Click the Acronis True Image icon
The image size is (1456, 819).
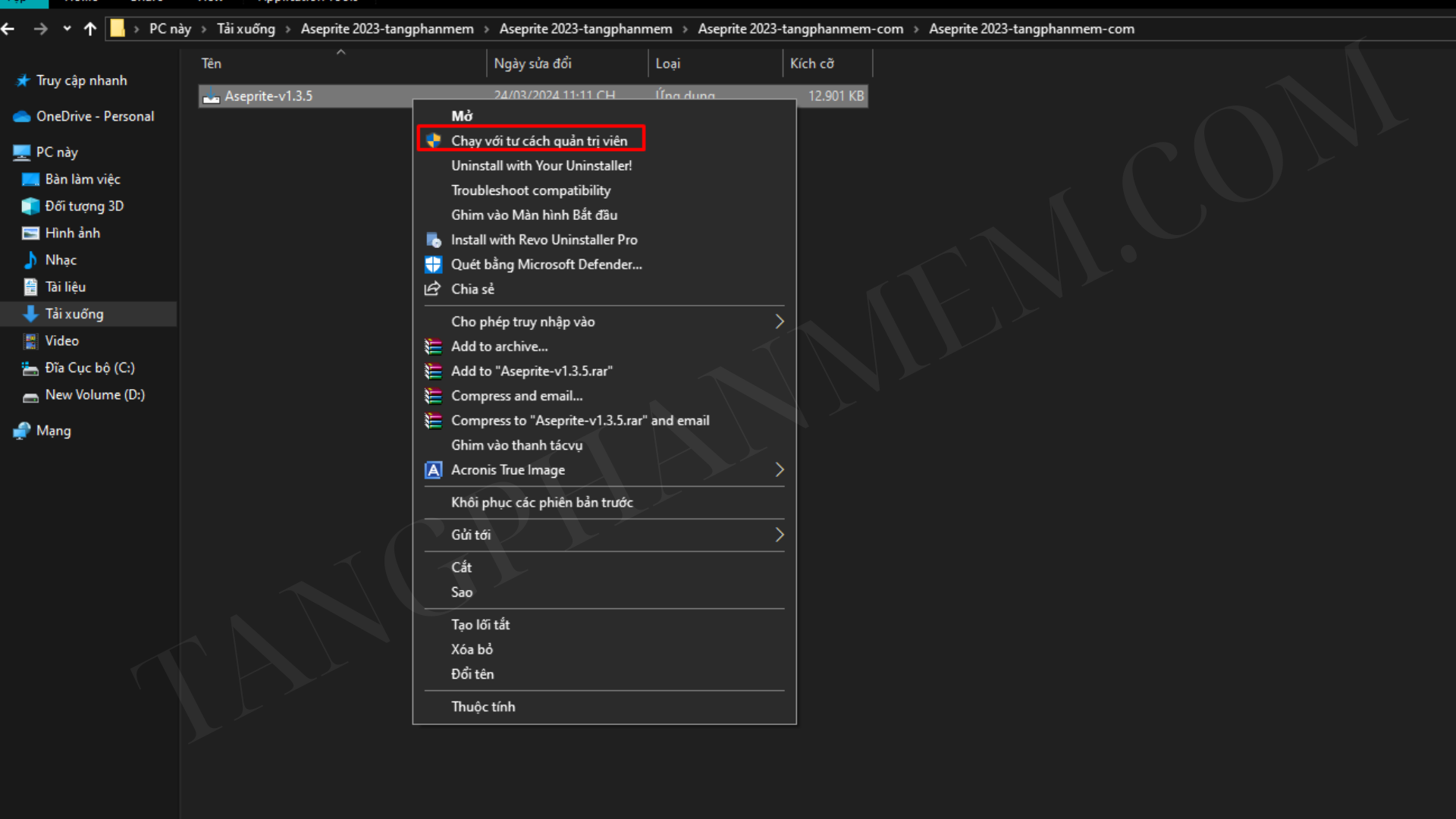point(433,470)
